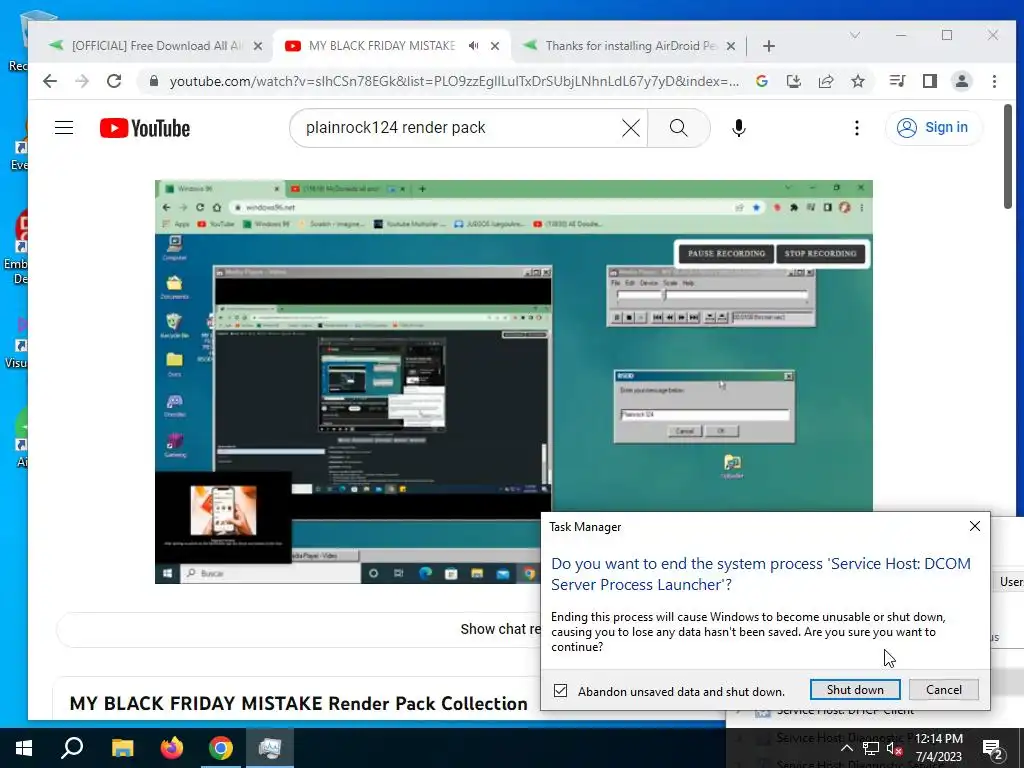Open YouTube settings three-dot menu
The height and width of the screenshot is (768, 1024).
(856, 128)
